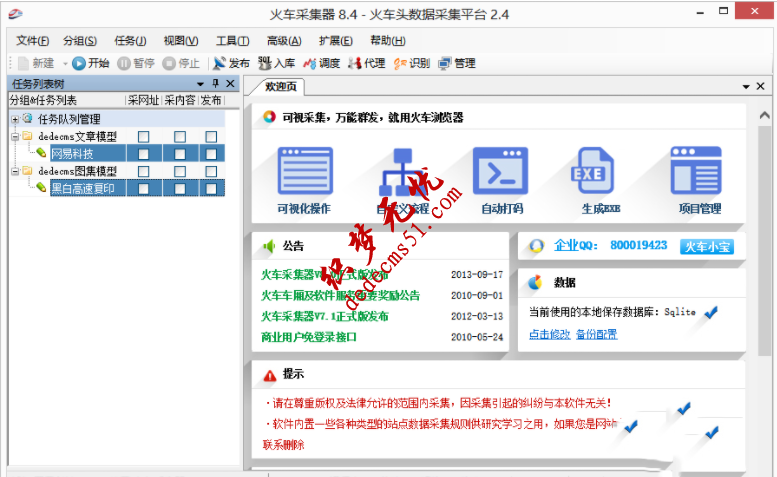Viewport: 777px width, 477px height.
Task: Click the 提示 warning triangle icon
Action: [x=270, y=375]
